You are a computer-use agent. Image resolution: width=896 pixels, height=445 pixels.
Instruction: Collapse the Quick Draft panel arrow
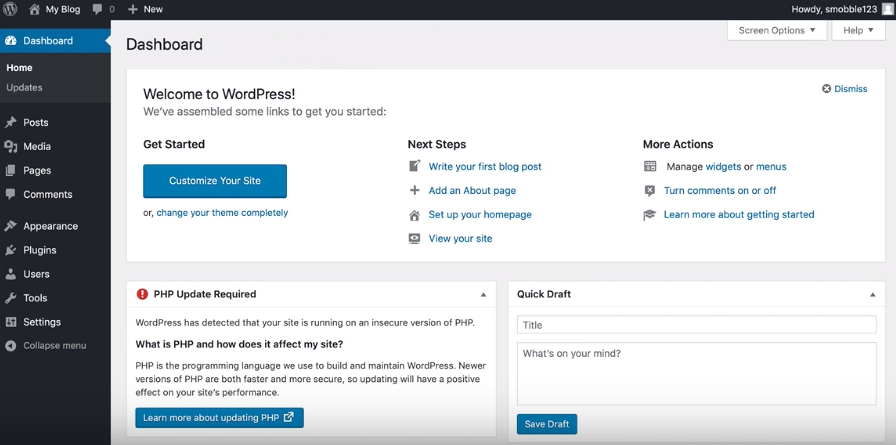[873, 295]
